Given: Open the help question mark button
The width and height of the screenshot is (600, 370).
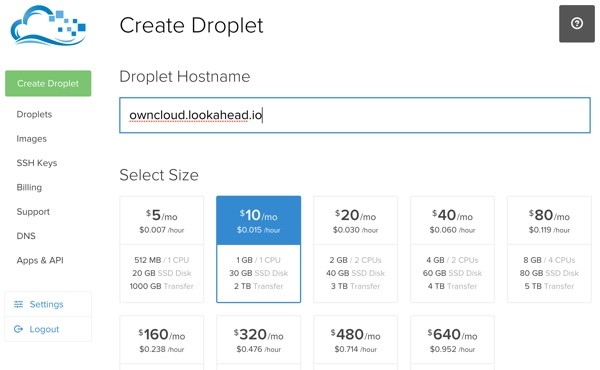Looking at the screenshot, I should (577, 23).
